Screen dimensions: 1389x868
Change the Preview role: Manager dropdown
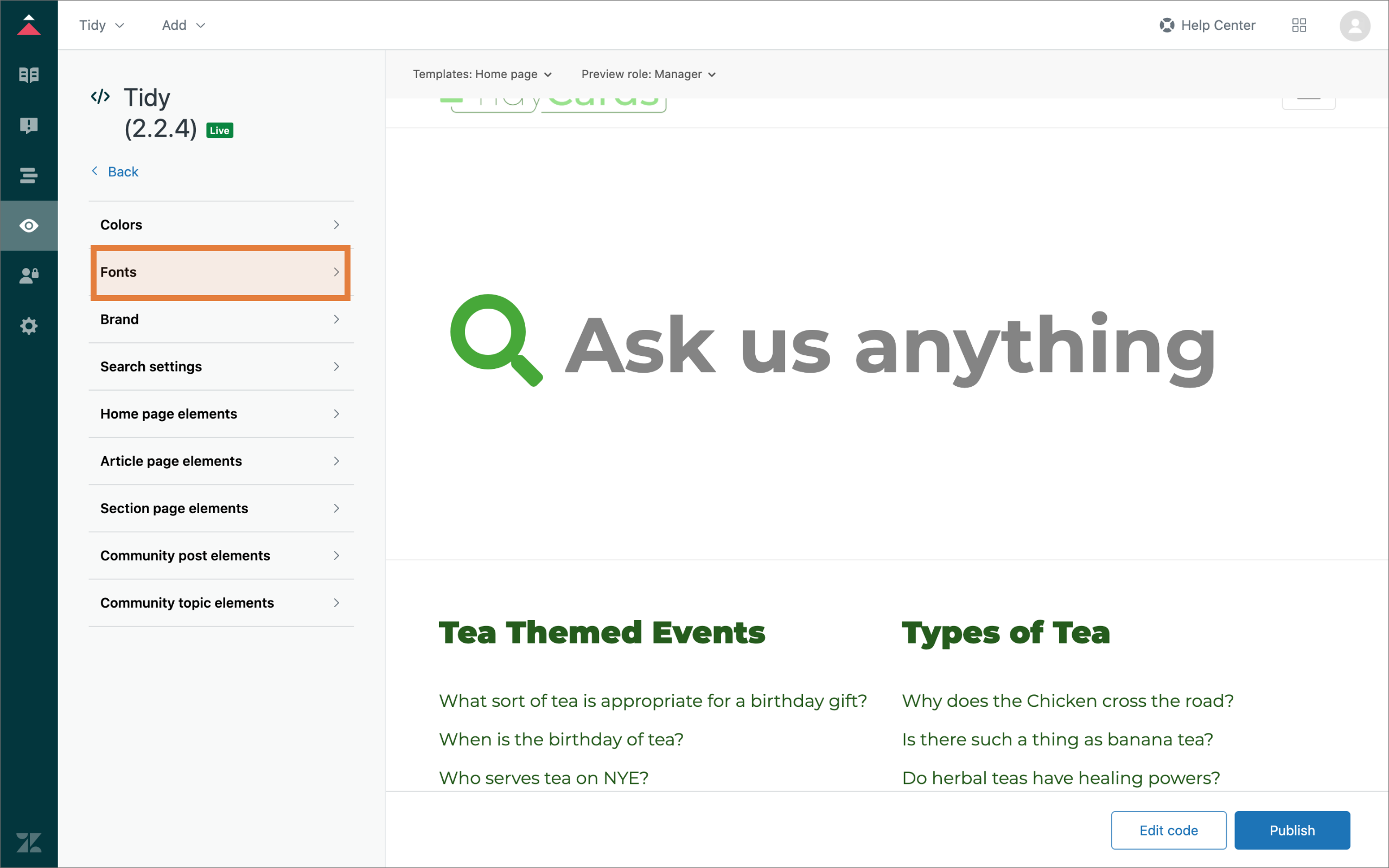[648, 74]
